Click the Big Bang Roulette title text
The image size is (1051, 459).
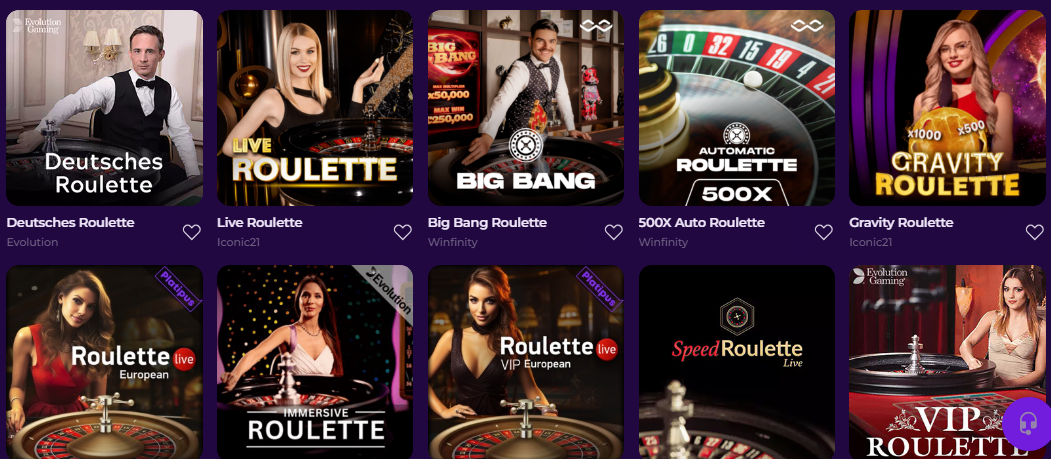487,223
